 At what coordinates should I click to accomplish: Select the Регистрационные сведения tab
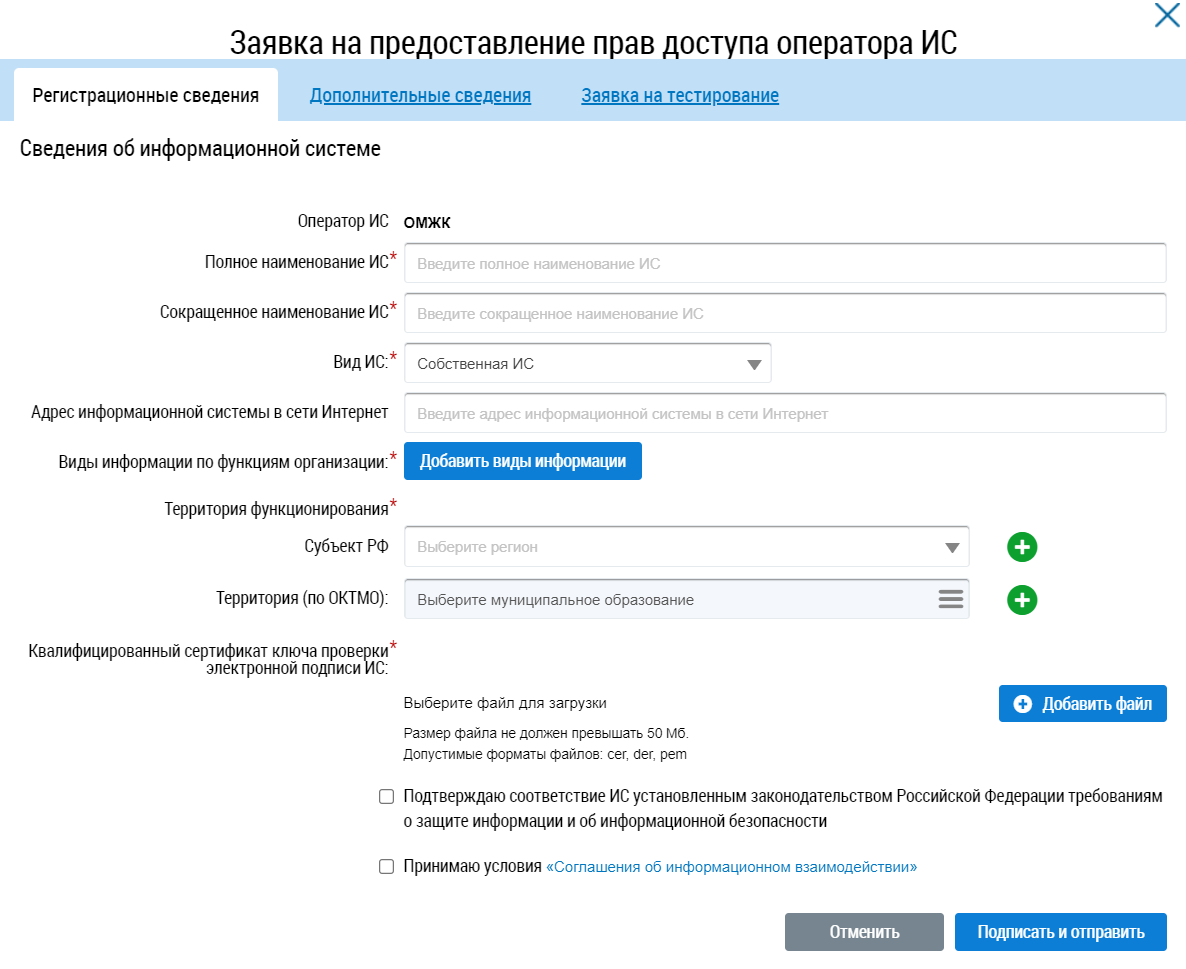point(146,96)
